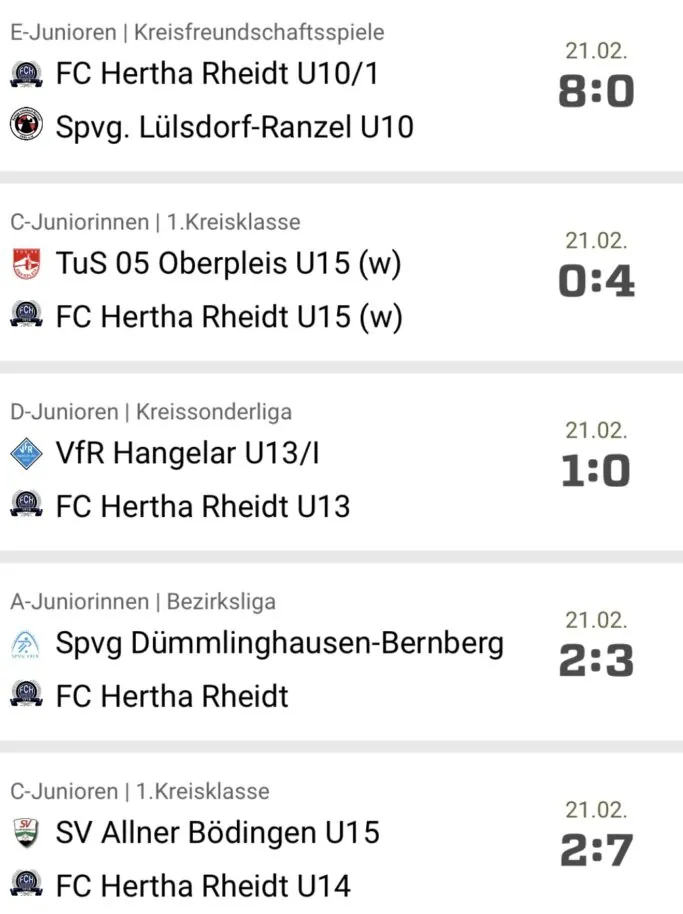This screenshot has width=683, height=914.
Task: Click the FC Hertha Rheidt U14 crest
Action: [x=26, y=885]
